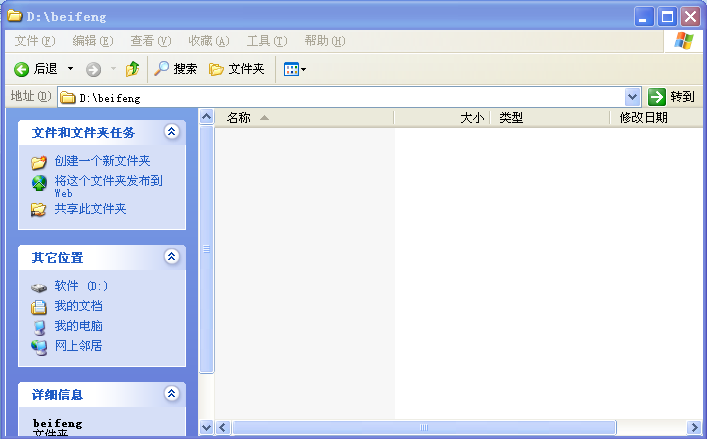This screenshot has height=439, width=707.
Task: Toggle the 文件夹 folders pane button
Action: click(x=237, y=69)
